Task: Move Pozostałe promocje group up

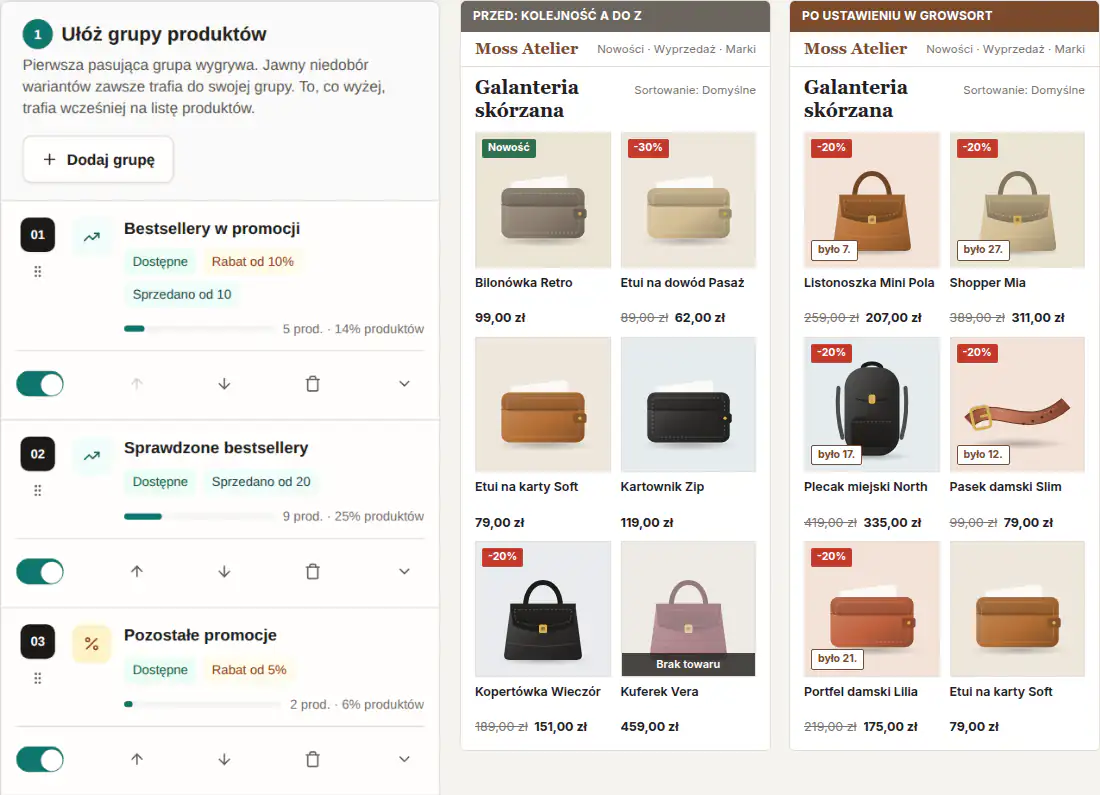Action: pyautogui.click(x=137, y=759)
